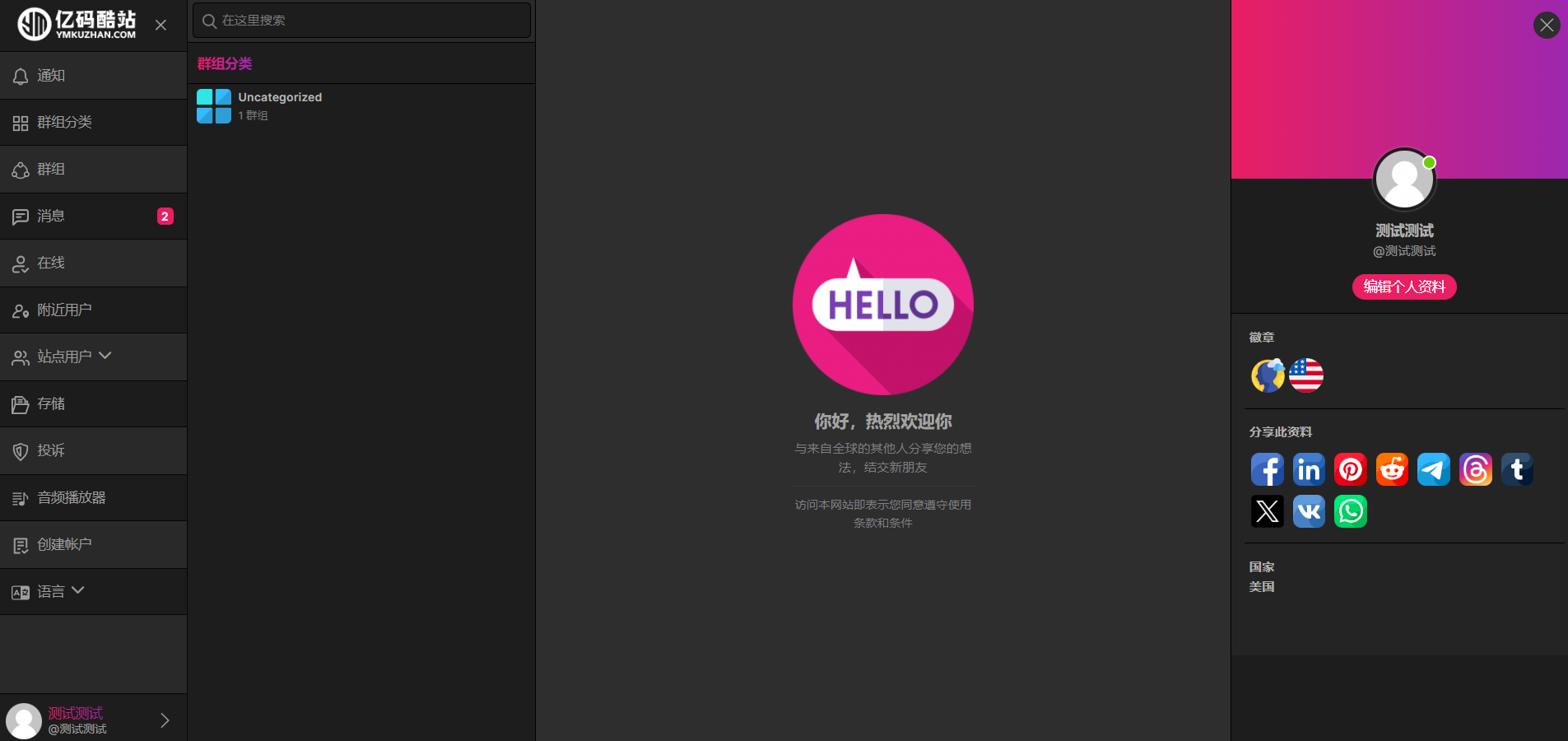The height and width of the screenshot is (741, 1568).
Task: Share profile via WhatsApp
Action: (1351, 511)
